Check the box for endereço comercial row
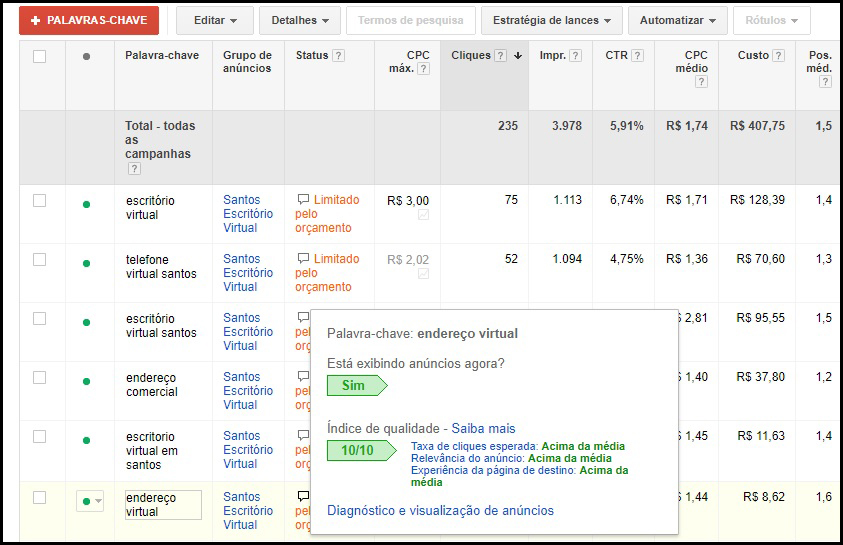This screenshot has height=545, width=843. click(39, 378)
